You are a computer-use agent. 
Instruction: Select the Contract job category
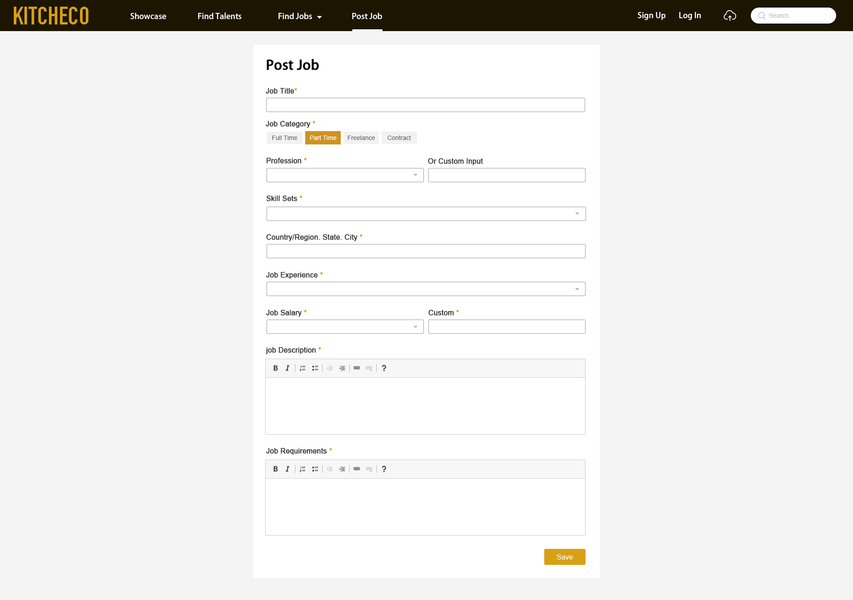pyautogui.click(x=399, y=138)
